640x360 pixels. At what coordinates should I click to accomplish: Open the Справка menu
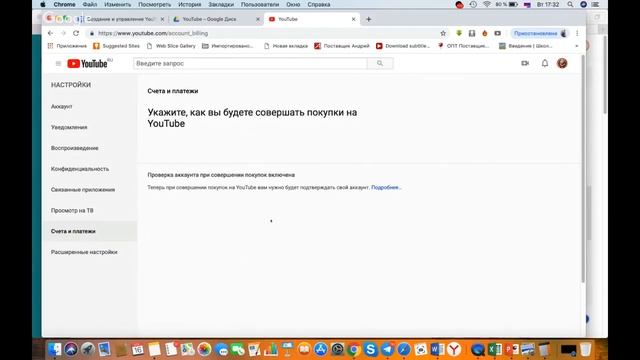pyautogui.click(x=319, y=4)
